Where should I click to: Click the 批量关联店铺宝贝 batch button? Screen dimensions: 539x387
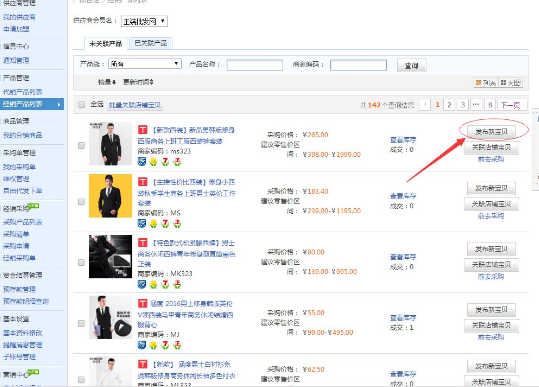coord(135,105)
